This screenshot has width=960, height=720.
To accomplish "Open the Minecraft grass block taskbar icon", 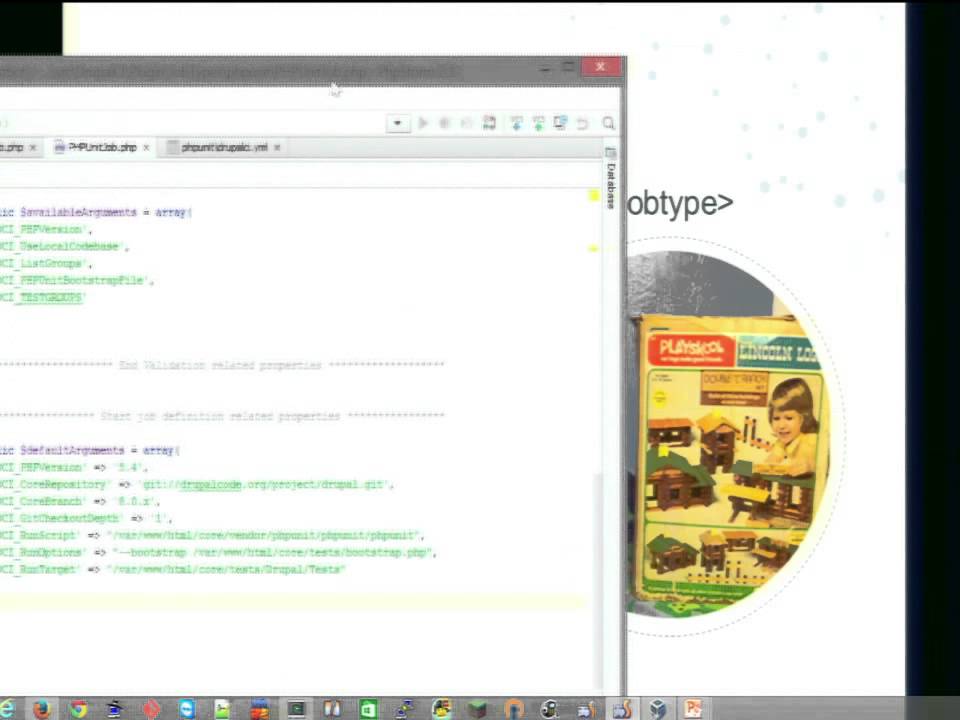I will 477,709.
